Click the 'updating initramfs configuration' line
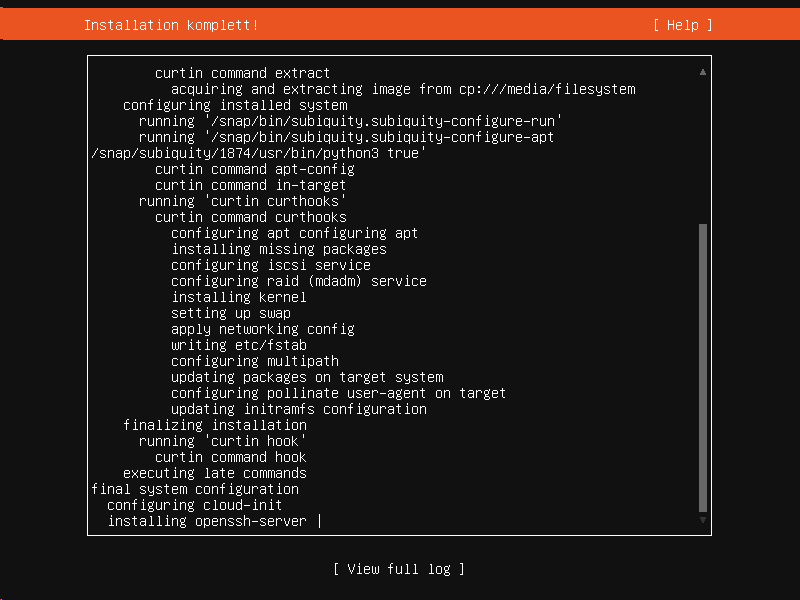 pyautogui.click(x=299, y=409)
